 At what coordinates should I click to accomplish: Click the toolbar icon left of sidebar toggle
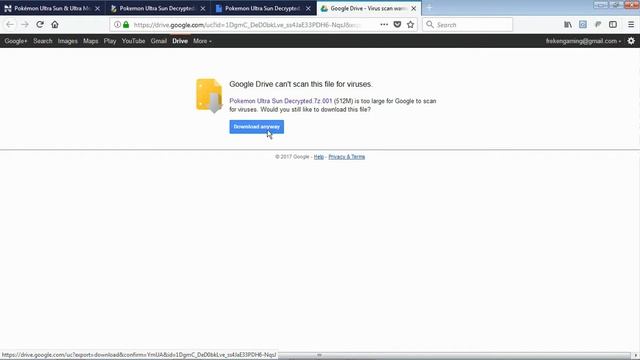click(598, 24)
